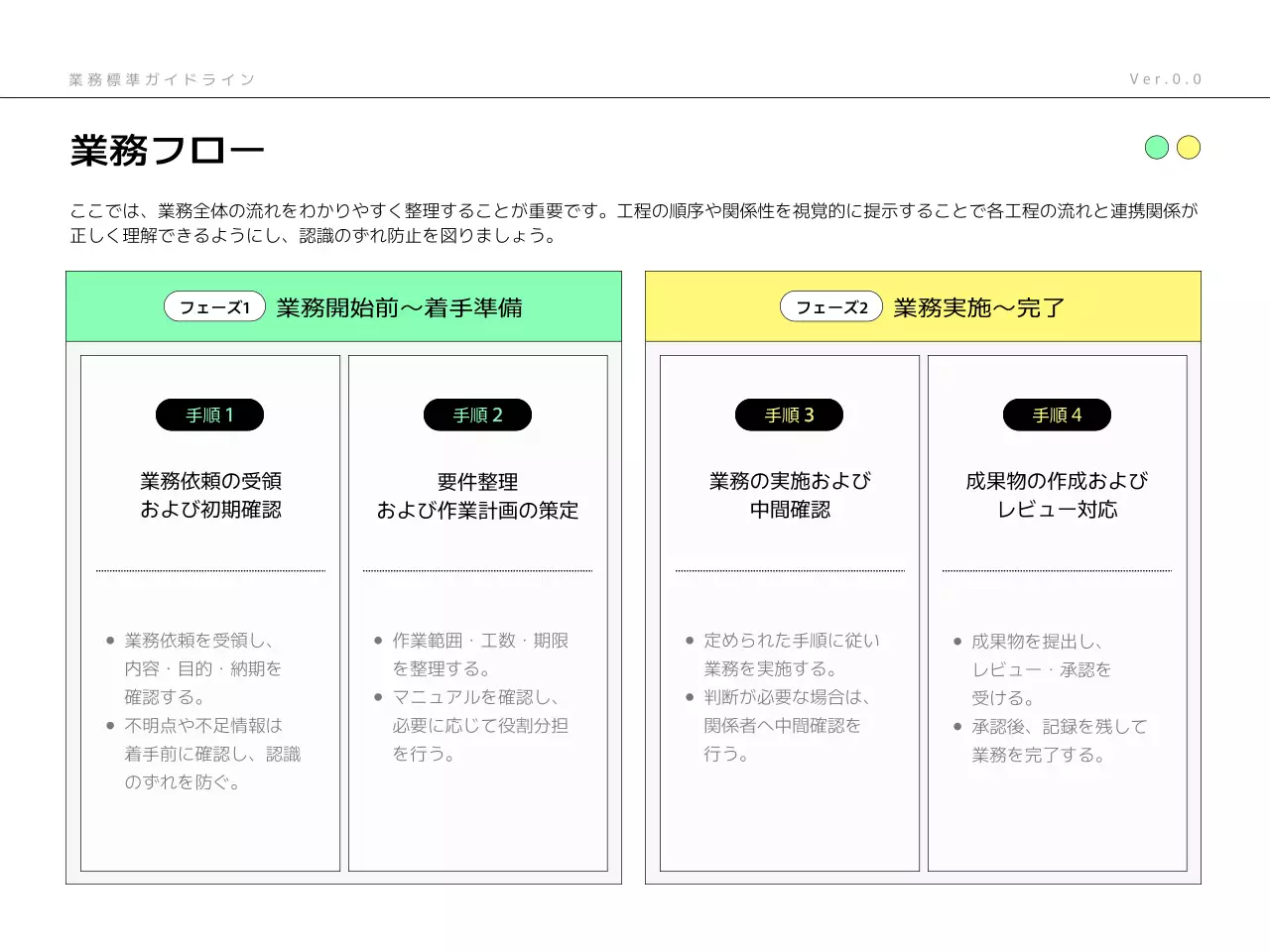Select the 手順 4 badge

[x=1056, y=415]
